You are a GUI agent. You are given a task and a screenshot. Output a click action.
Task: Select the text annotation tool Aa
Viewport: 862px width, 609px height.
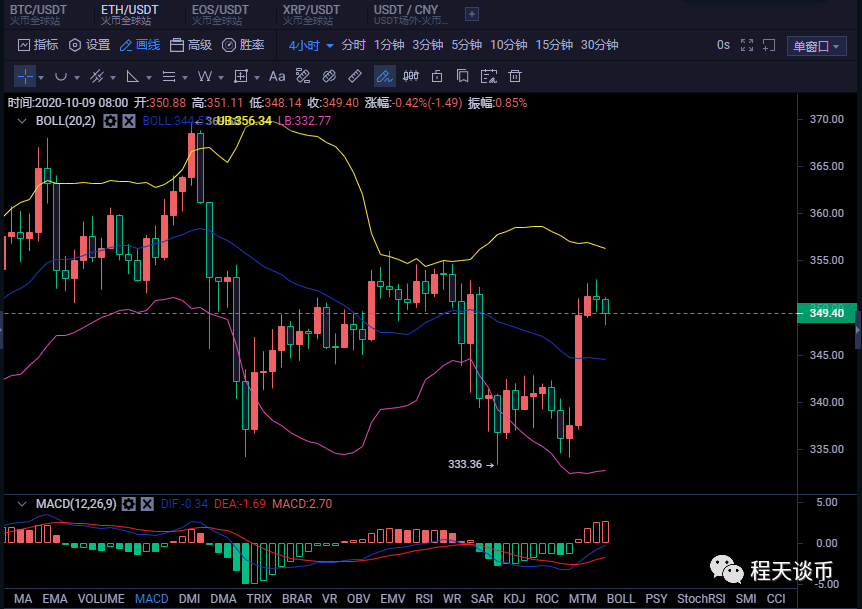[278, 76]
